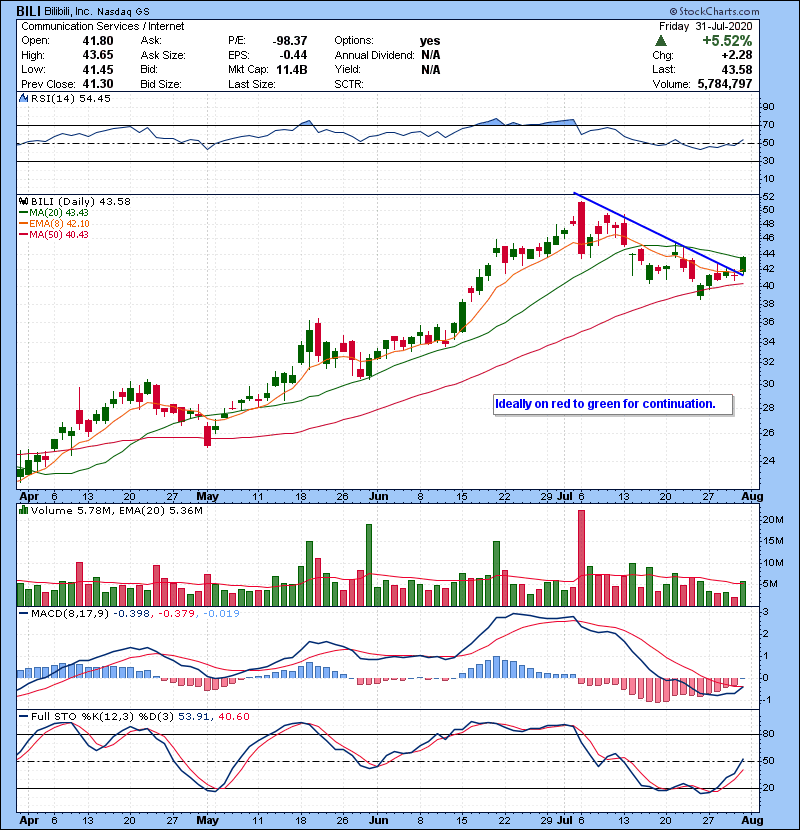Image resolution: width=800 pixels, height=830 pixels.
Task: Click the Prev Close value 41.30
Action: pos(98,84)
